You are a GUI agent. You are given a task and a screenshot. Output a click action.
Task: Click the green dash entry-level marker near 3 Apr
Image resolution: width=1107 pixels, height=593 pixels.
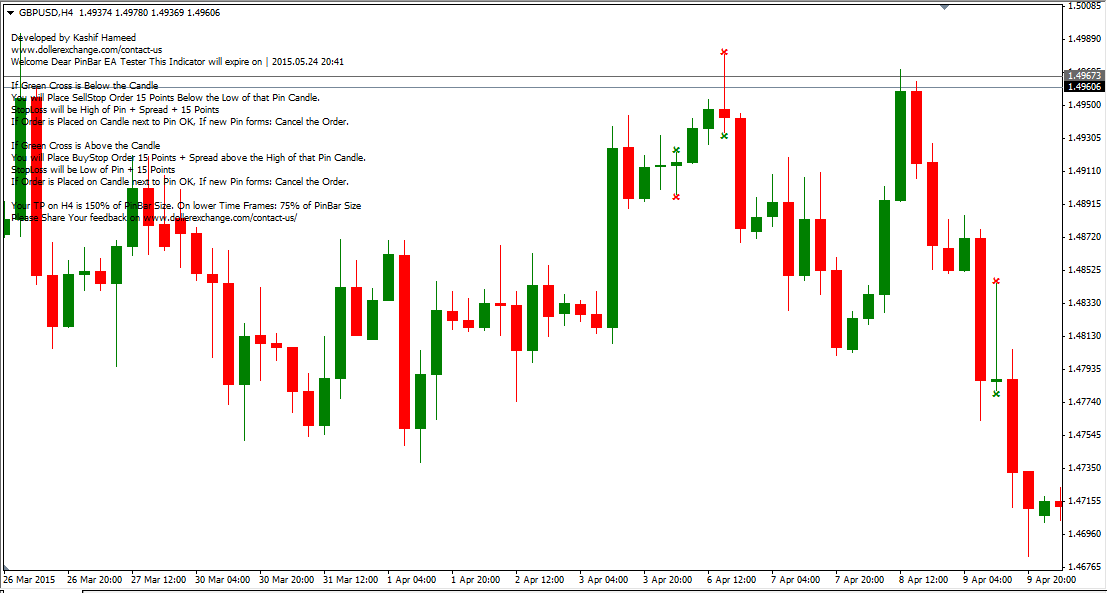[x=676, y=164]
